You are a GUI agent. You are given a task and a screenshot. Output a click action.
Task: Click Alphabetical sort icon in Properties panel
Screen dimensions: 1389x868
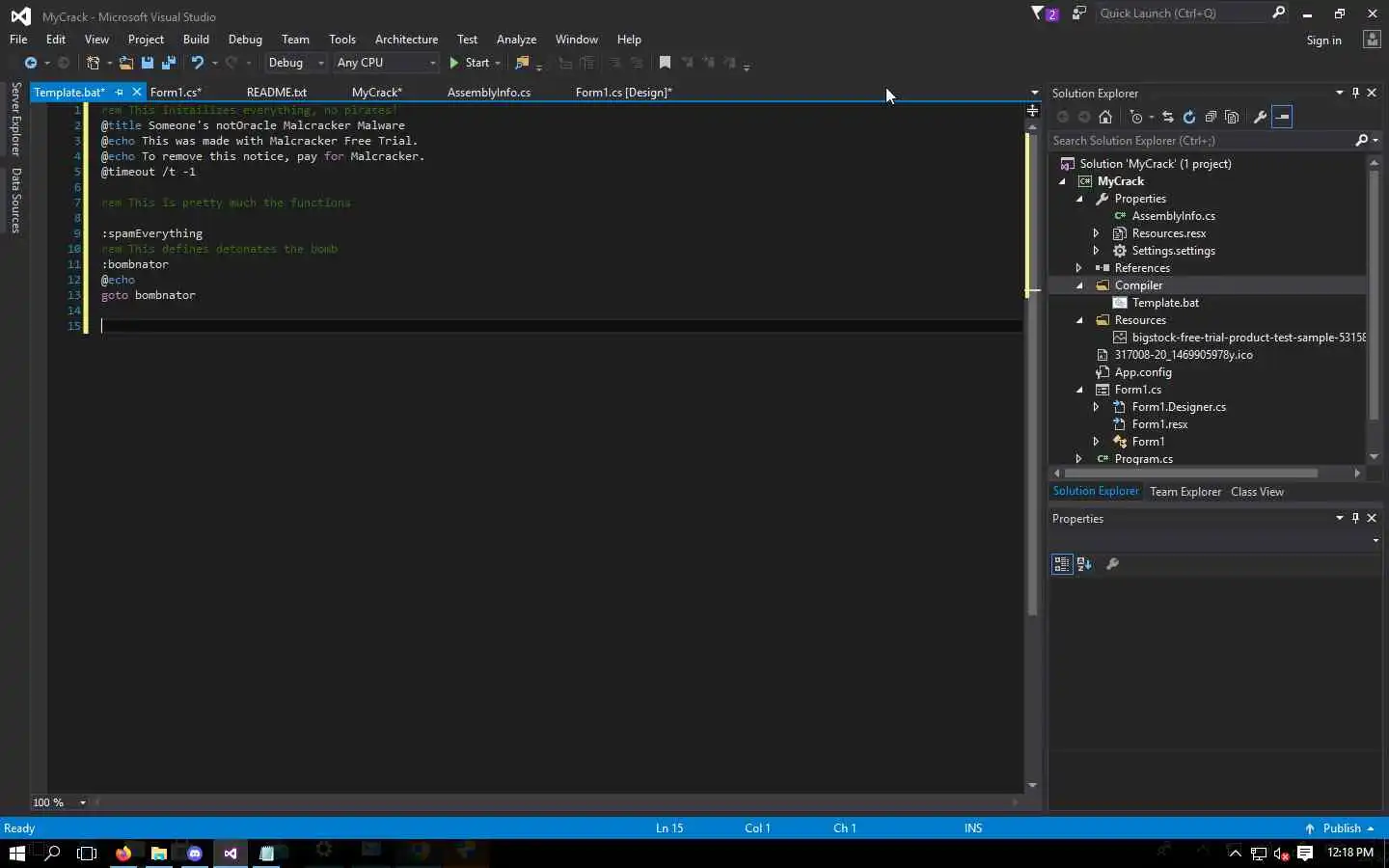coord(1084,564)
